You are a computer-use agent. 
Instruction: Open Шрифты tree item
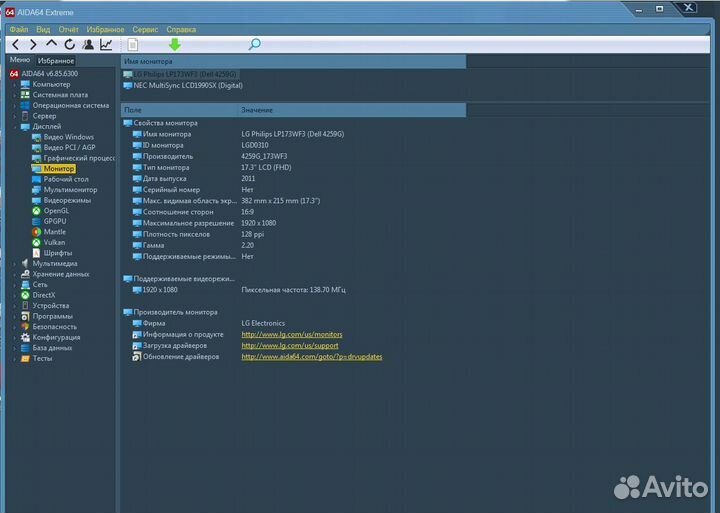coord(52,253)
